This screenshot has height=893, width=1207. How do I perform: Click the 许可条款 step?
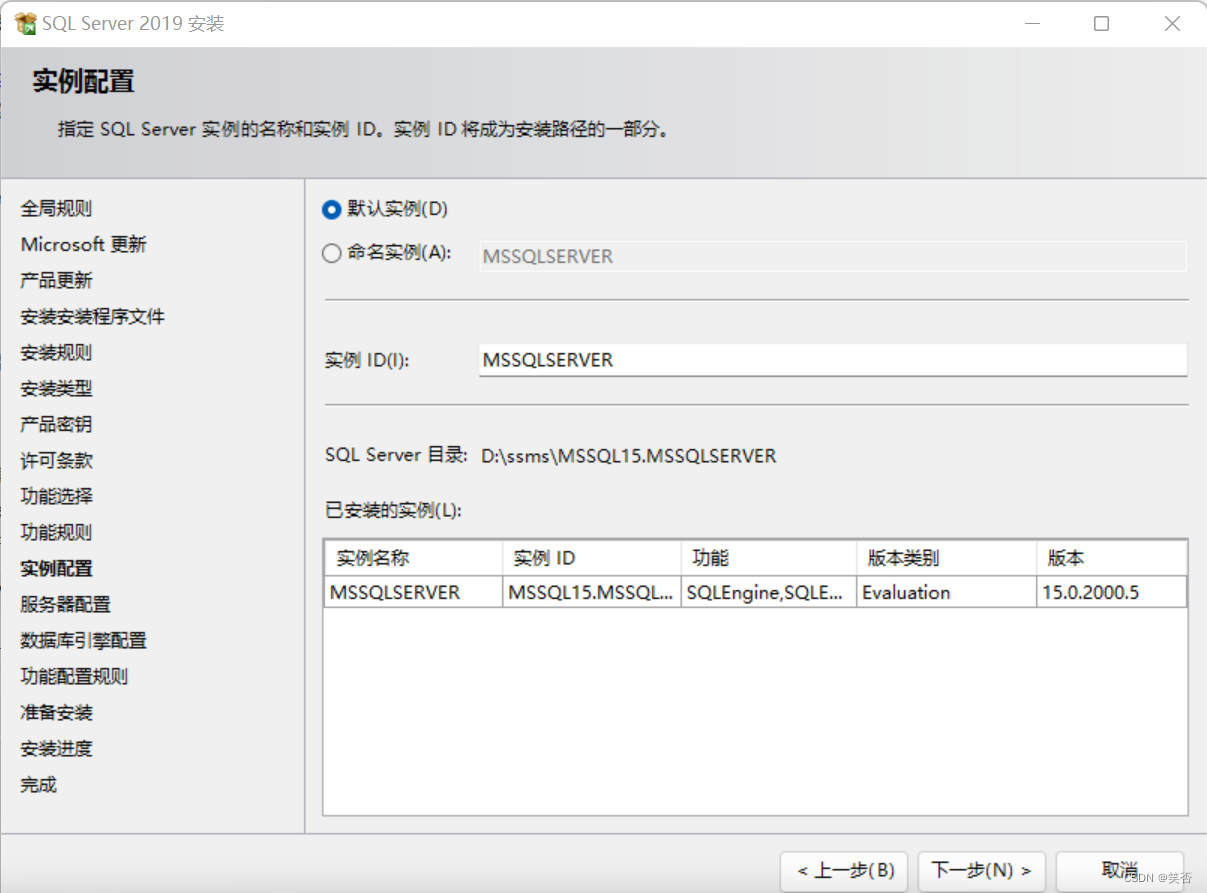56,460
